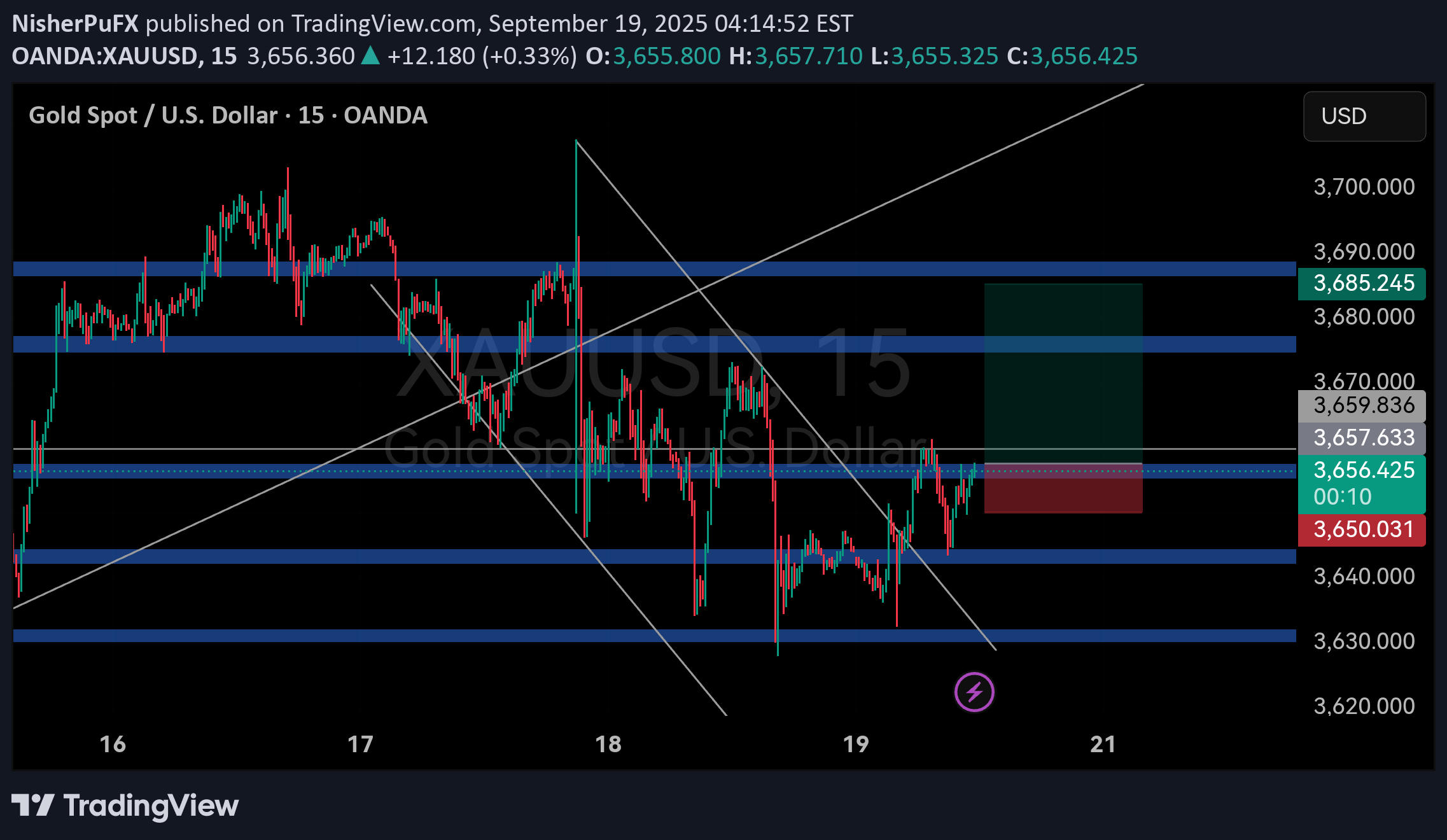Click the purple lightning bolt event icon
Image resolution: width=1447 pixels, height=840 pixels.
974,692
